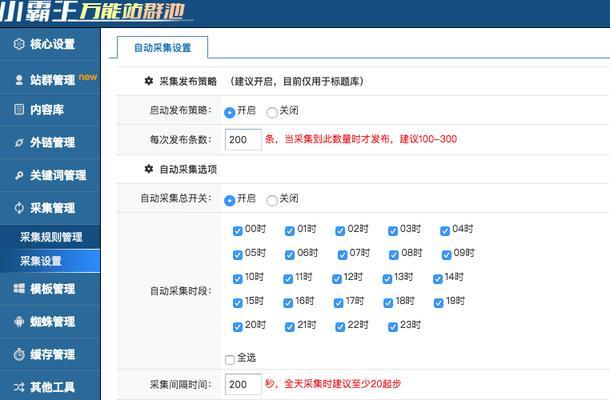Click the 每次发布条数 input field

[243, 140]
